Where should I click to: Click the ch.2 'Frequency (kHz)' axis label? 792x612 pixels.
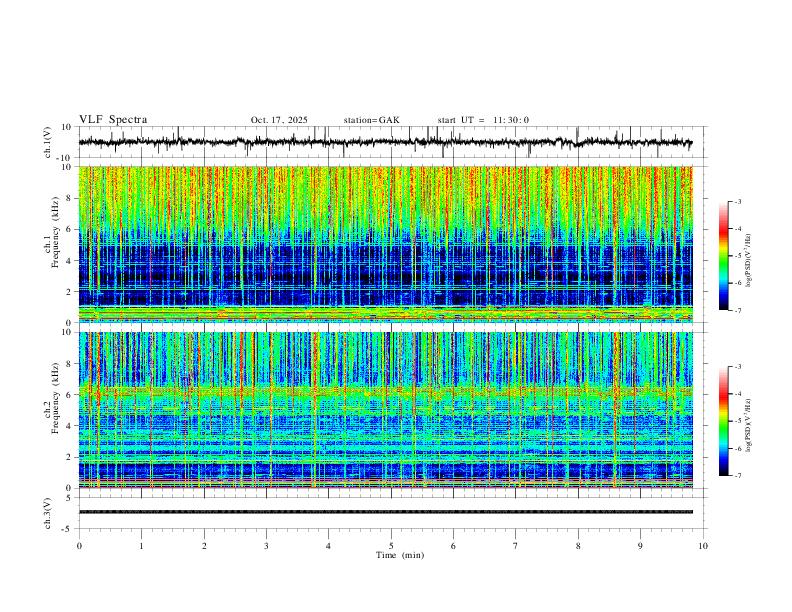coord(56,398)
